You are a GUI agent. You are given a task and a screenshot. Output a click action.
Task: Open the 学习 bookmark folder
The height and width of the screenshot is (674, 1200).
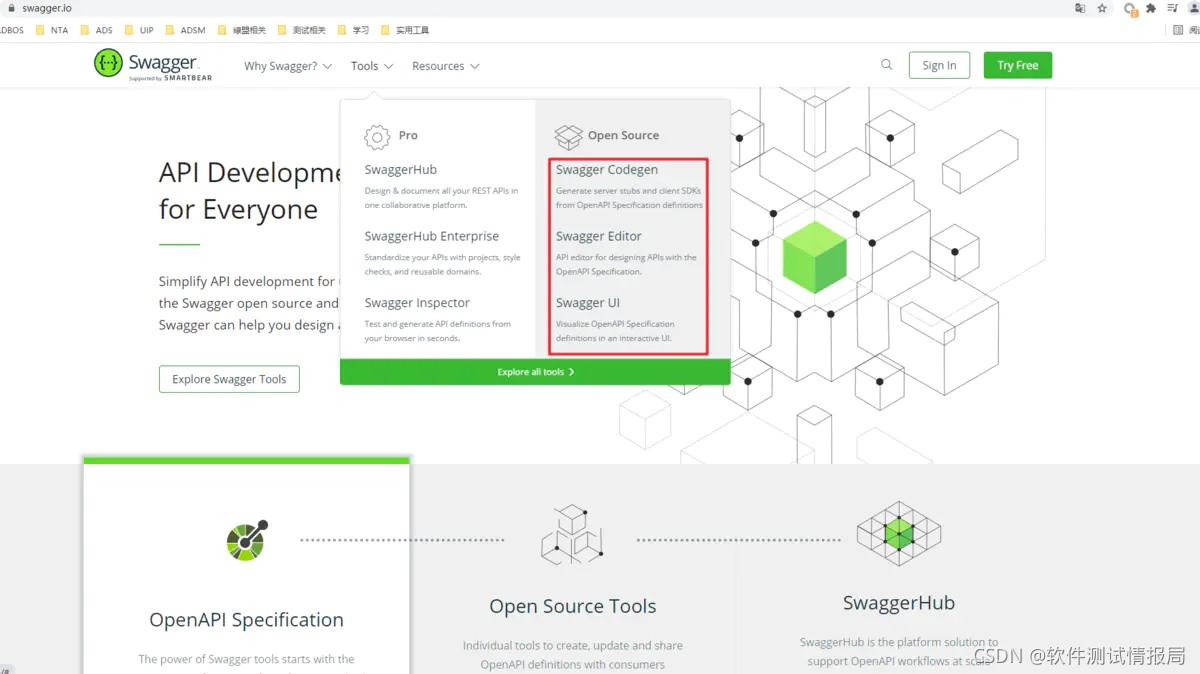354,30
